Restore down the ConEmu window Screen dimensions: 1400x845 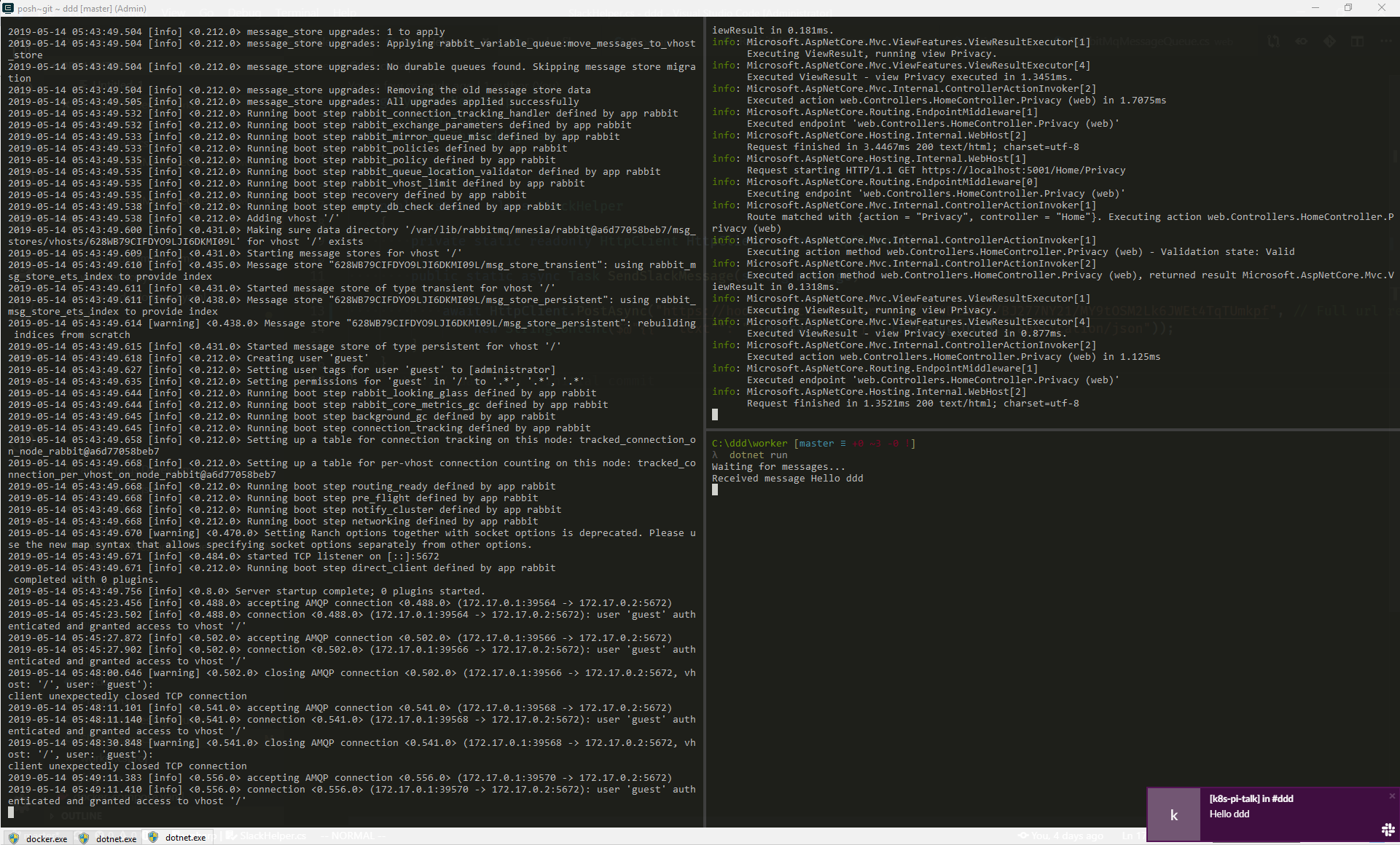click(x=1348, y=8)
